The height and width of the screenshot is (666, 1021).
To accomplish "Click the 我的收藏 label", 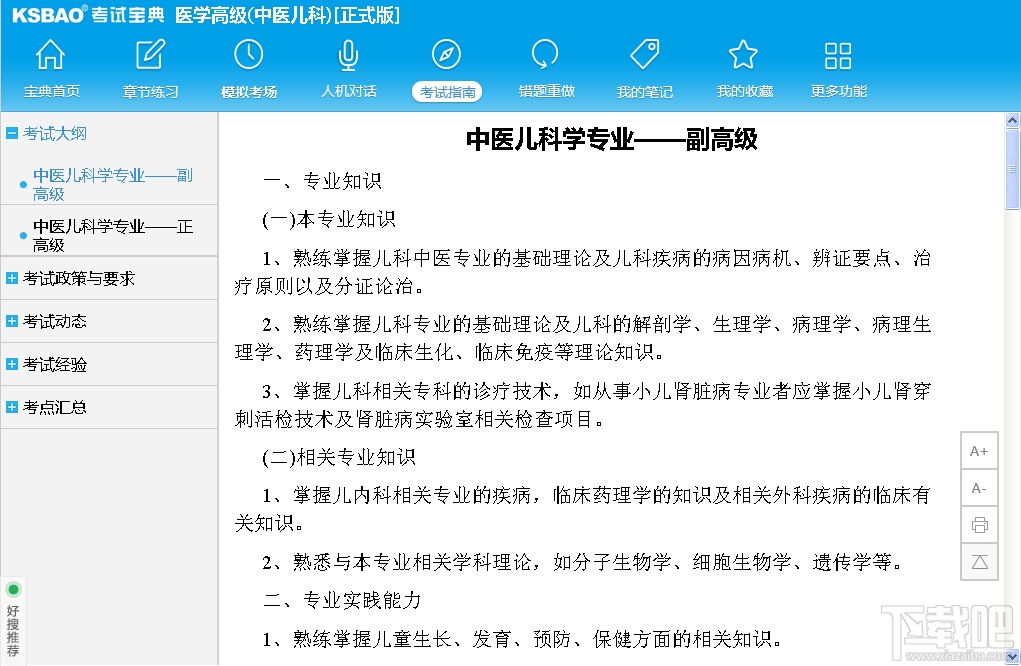I will 744,91.
